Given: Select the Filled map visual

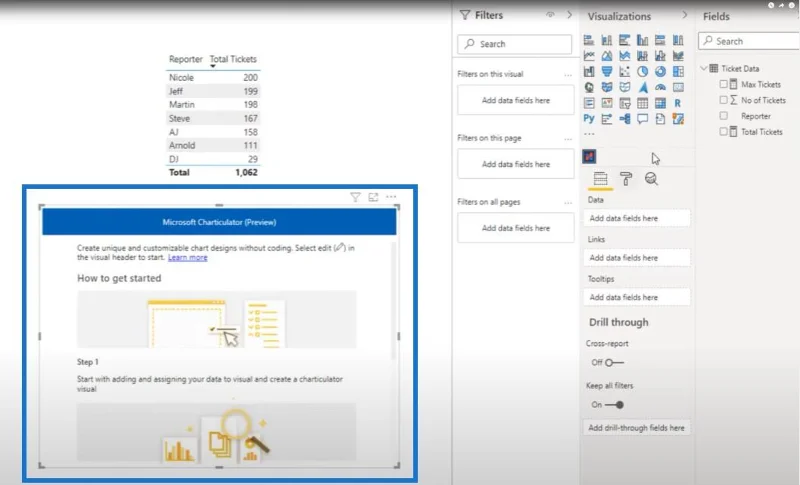Looking at the screenshot, I should (607, 87).
